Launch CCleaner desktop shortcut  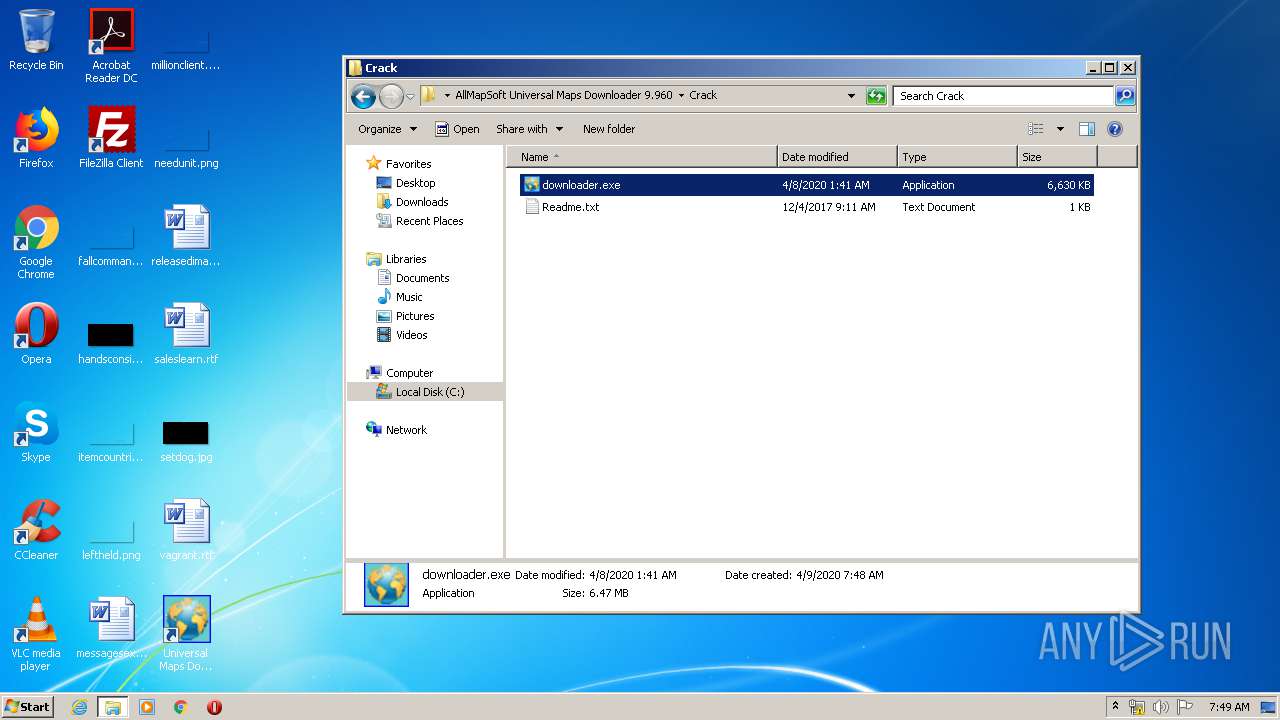point(36,530)
